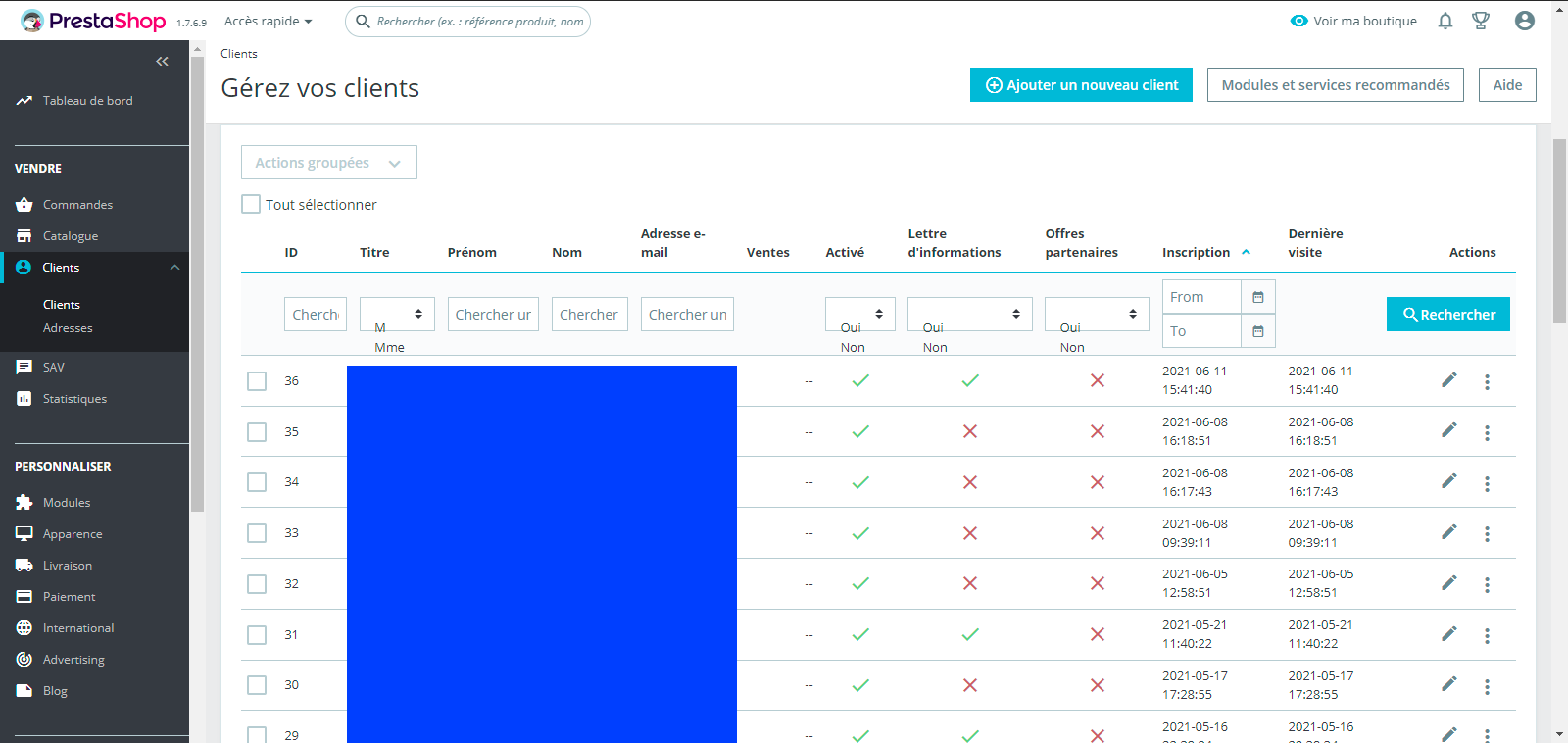1568x743 pixels.
Task: Click the pencil edit icon for customer 36
Action: point(1449,380)
